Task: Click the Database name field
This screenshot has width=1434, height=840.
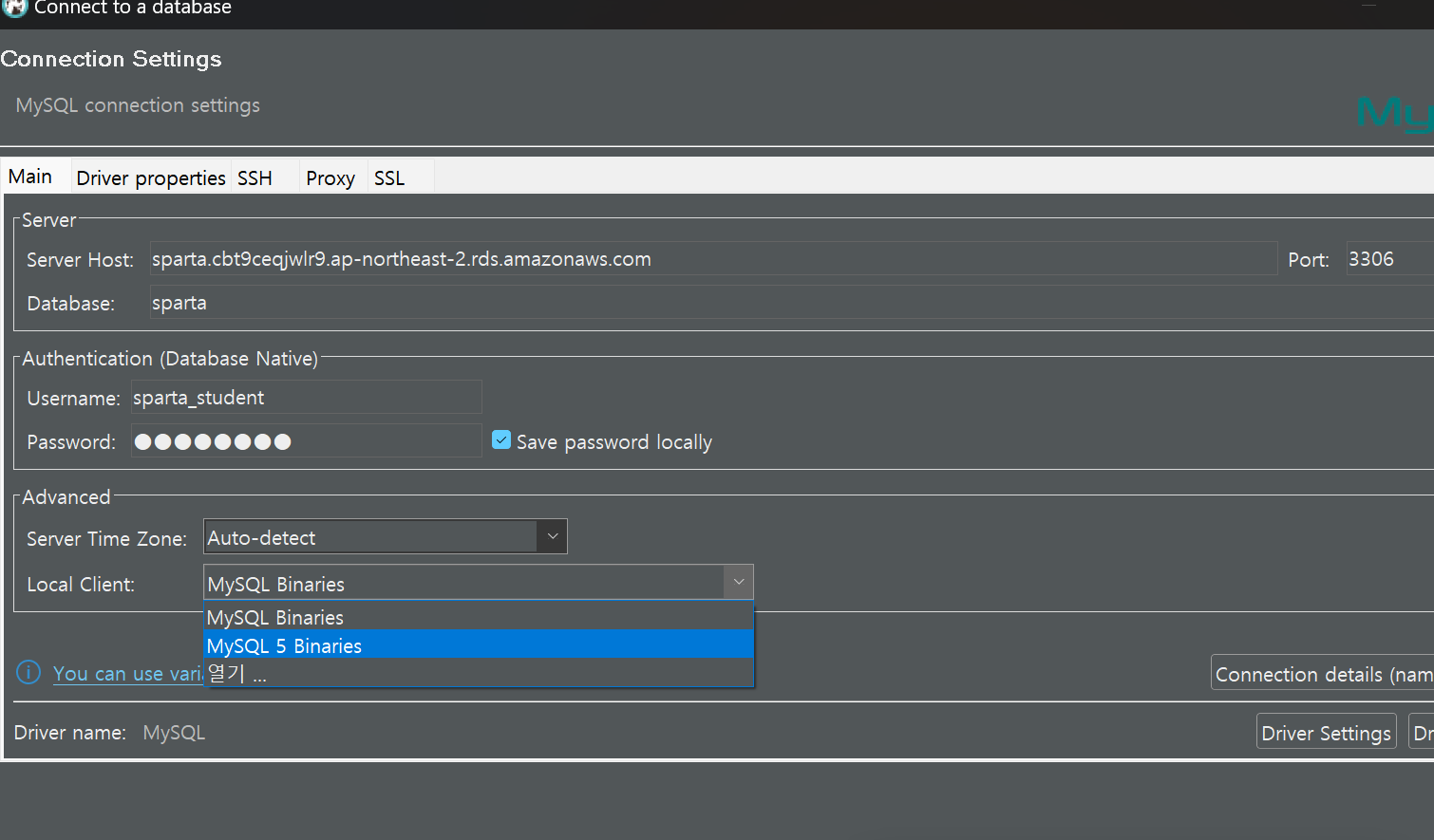Action: 792,303
